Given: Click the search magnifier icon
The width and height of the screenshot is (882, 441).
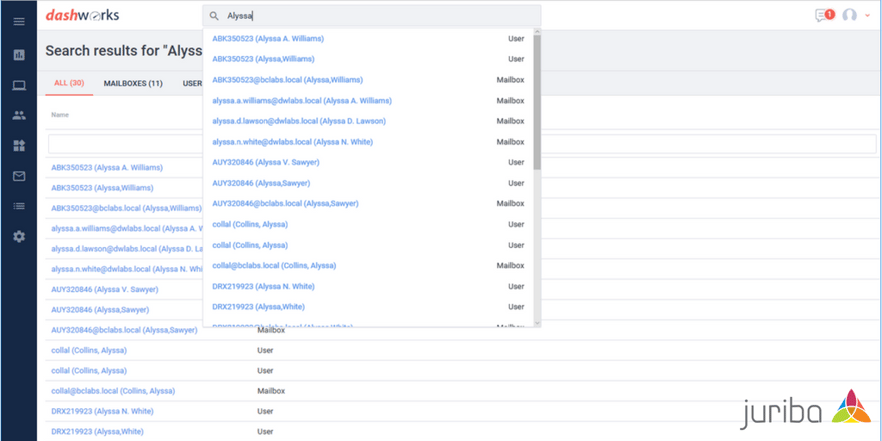Looking at the screenshot, I should point(214,16).
